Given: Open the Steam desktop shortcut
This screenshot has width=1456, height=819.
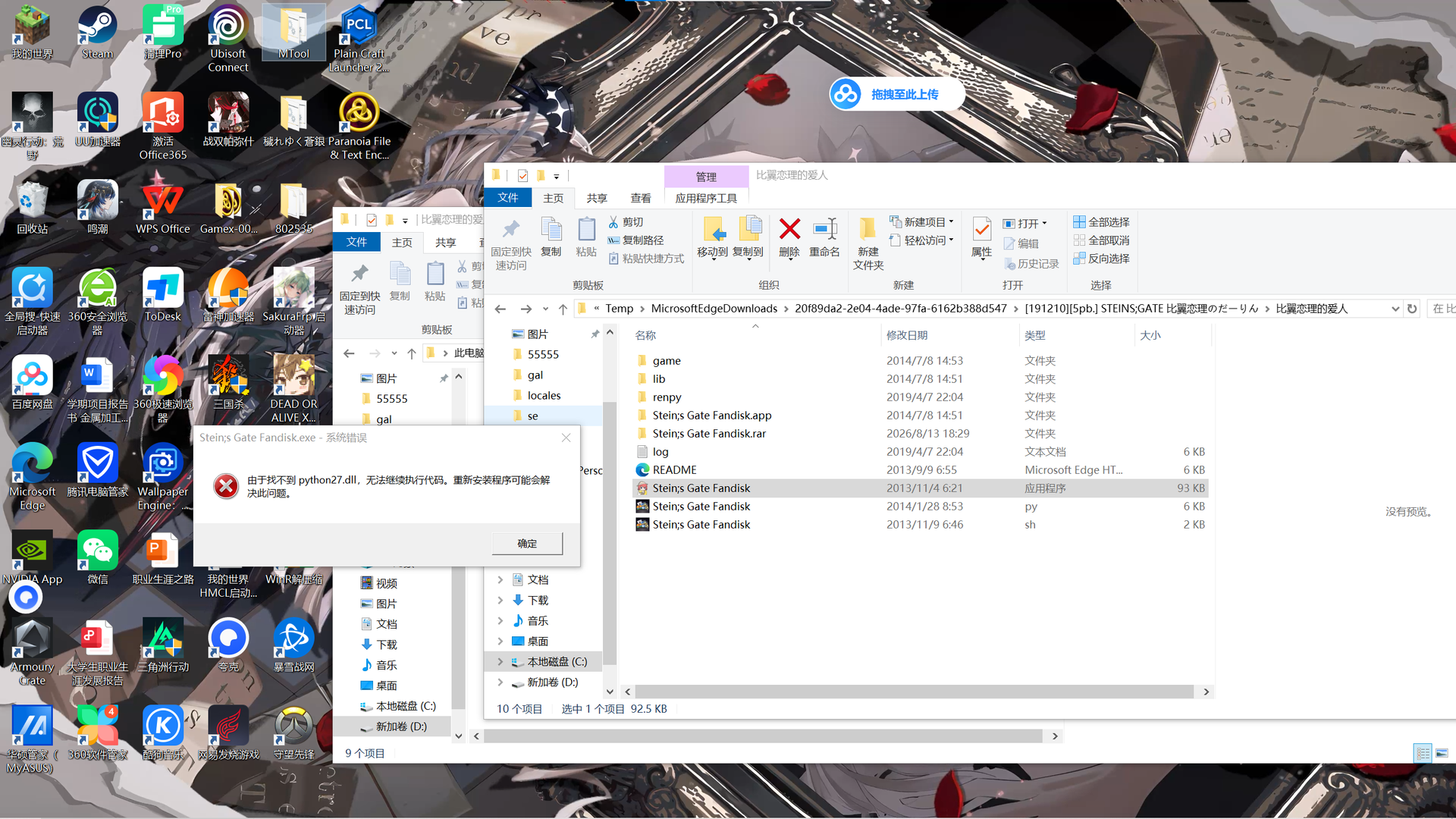Looking at the screenshot, I should pyautogui.click(x=97, y=33).
